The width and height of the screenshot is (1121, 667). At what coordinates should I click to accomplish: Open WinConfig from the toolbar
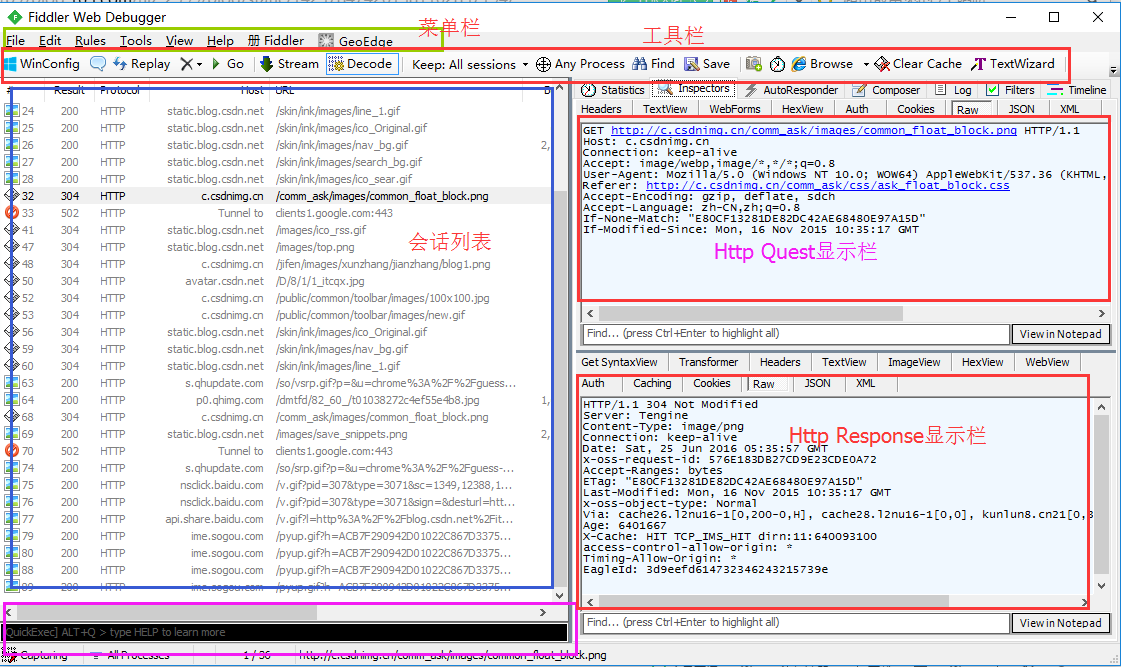pyautogui.click(x=42, y=64)
